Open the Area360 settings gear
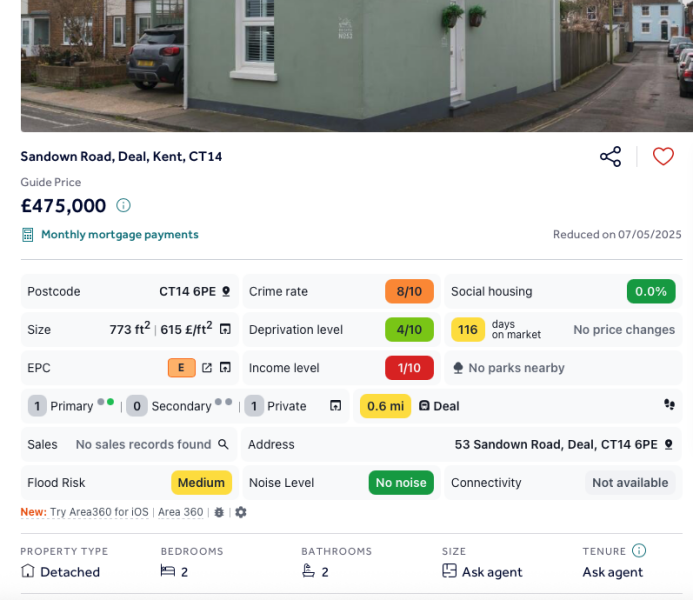This screenshot has height=600, width=693. [x=241, y=512]
